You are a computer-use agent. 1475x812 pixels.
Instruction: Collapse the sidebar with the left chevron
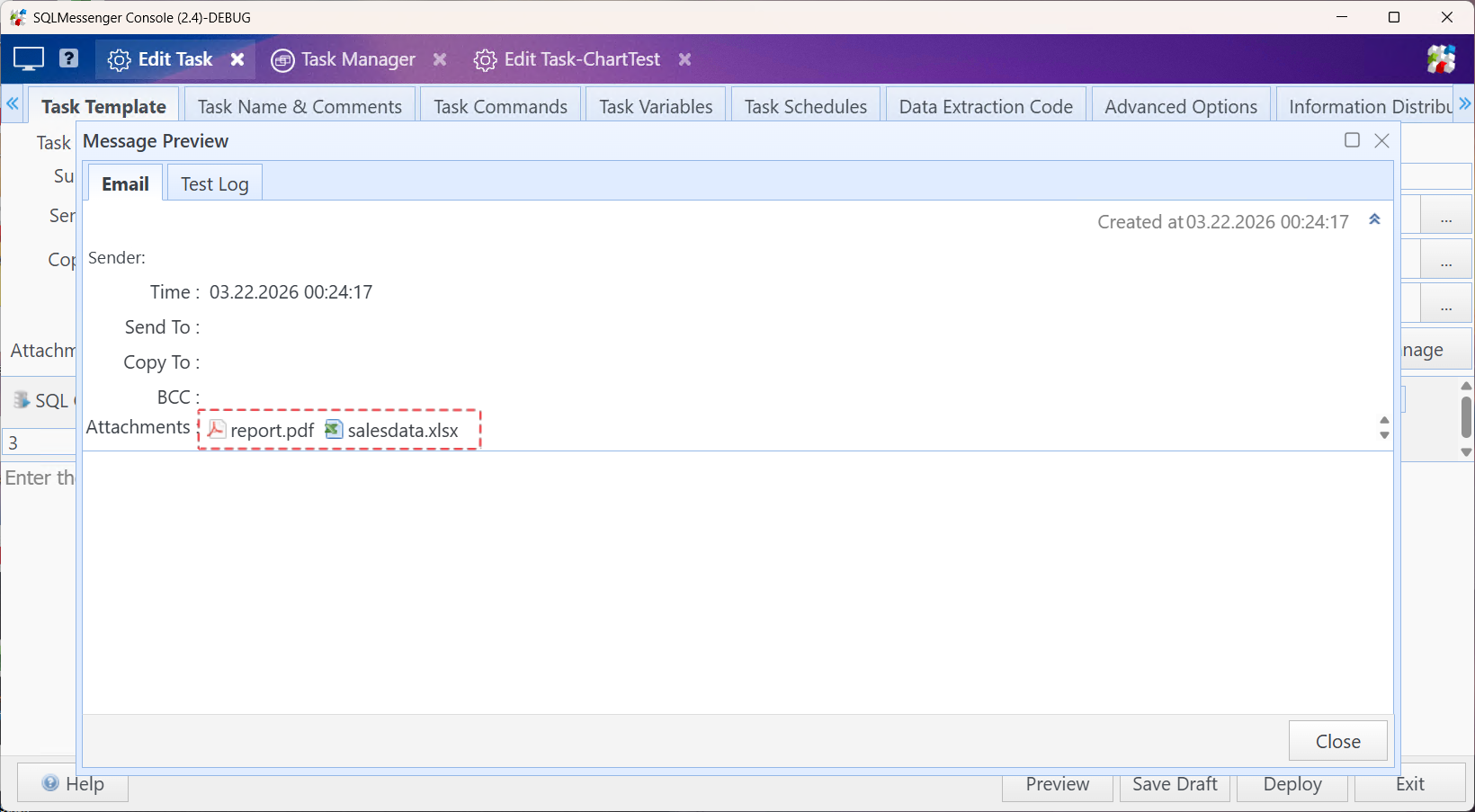(12, 103)
